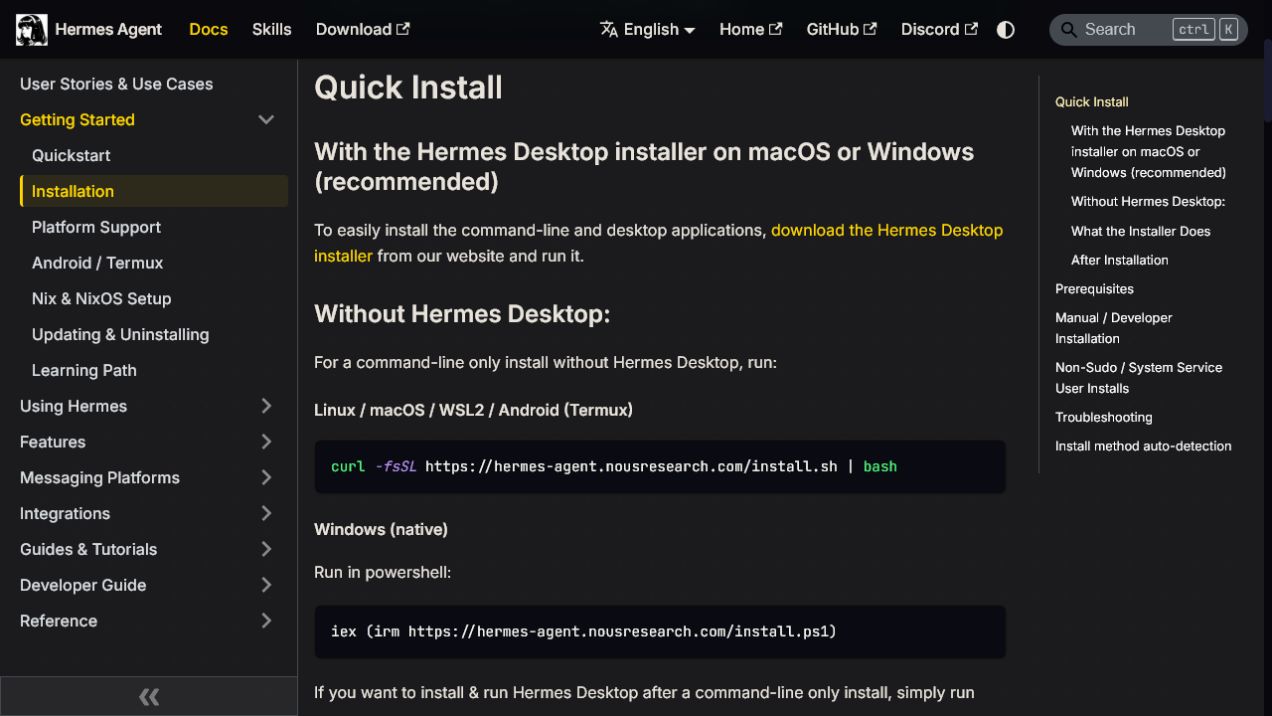The width and height of the screenshot is (1272, 716).
Task: Click download the Hermes Desktop installer link
Action: (x=886, y=230)
